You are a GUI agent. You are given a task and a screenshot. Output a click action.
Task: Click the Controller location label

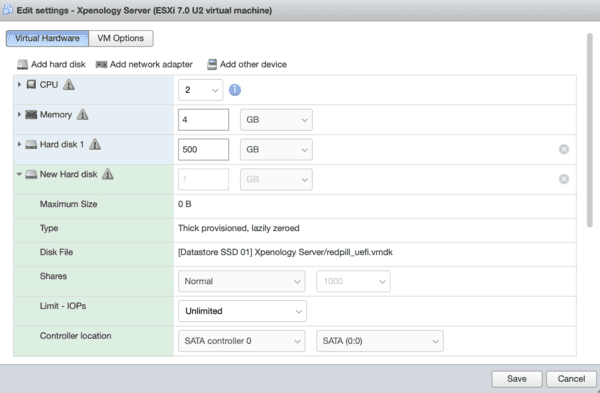75,336
